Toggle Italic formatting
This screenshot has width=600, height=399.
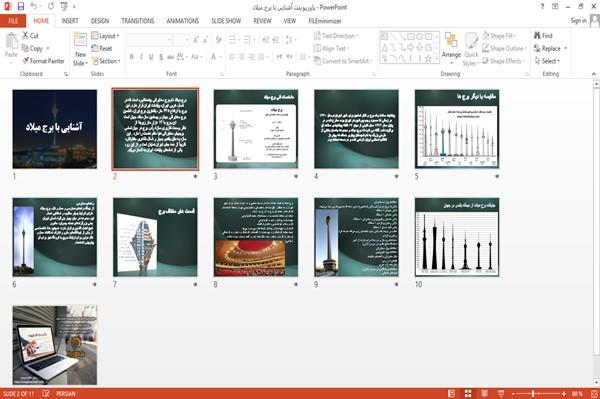pyautogui.click(x=141, y=57)
